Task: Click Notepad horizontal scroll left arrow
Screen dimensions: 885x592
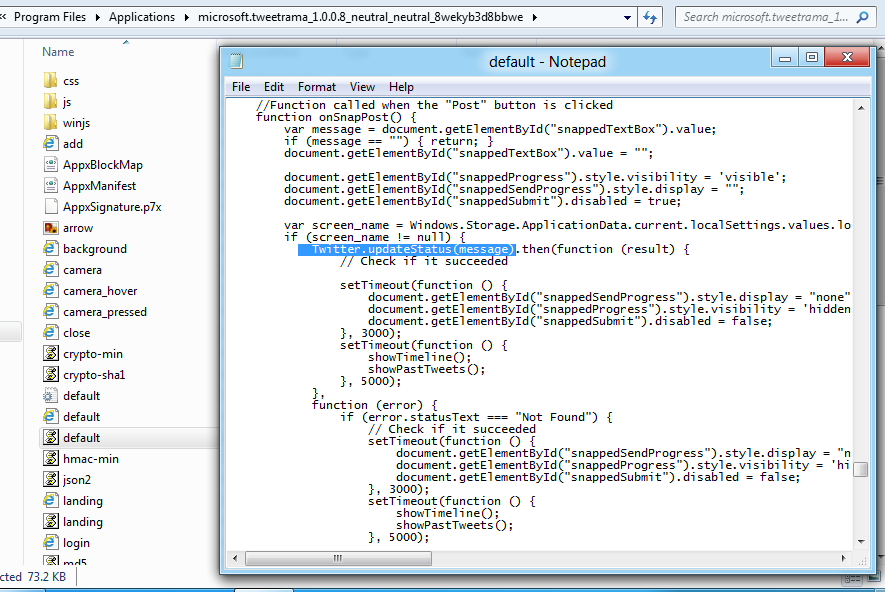Action: click(235, 558)
